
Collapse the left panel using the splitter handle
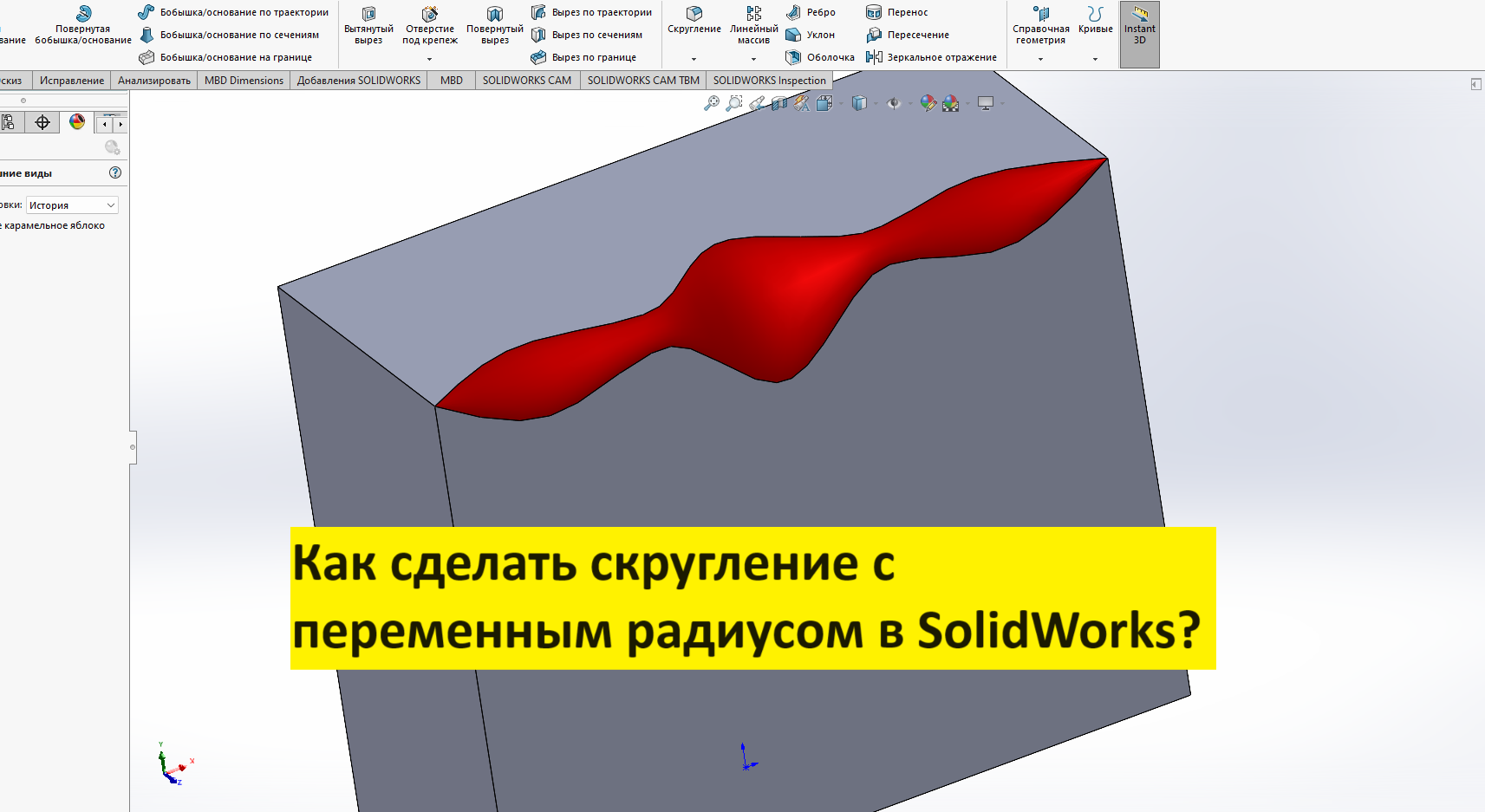pos(133,447)
